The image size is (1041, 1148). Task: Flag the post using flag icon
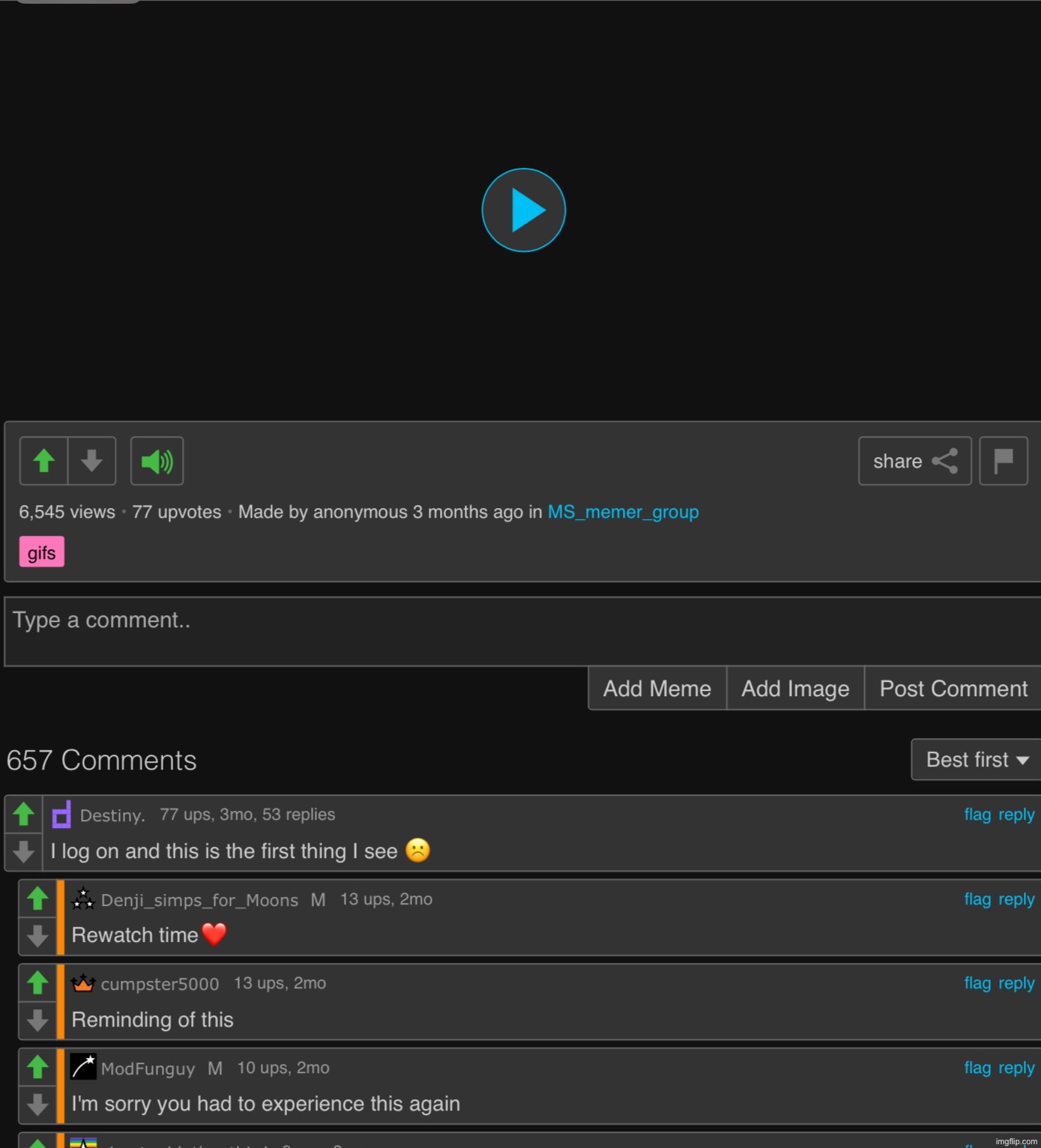[1003, 461]
